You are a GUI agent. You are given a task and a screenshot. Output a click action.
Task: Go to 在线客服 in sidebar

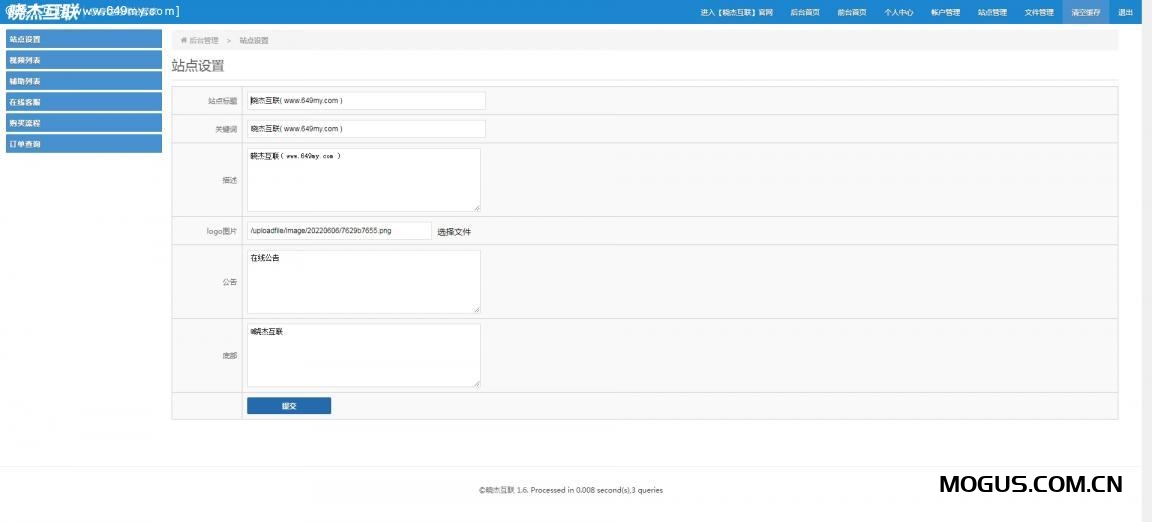(x=83, y=102)
